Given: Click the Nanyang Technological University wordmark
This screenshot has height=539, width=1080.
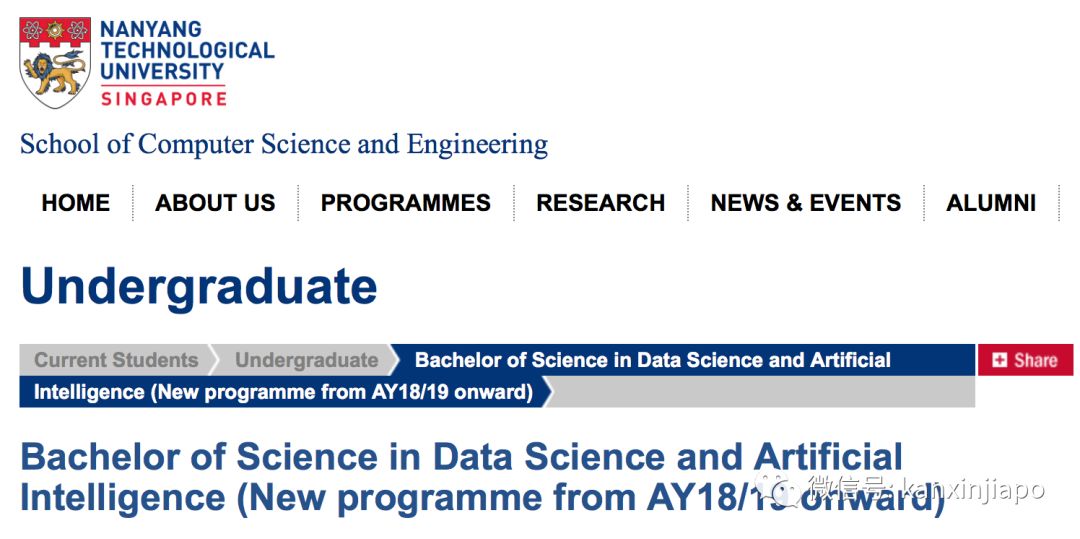Looking at the screenshot, I should [x=187, y=51].
